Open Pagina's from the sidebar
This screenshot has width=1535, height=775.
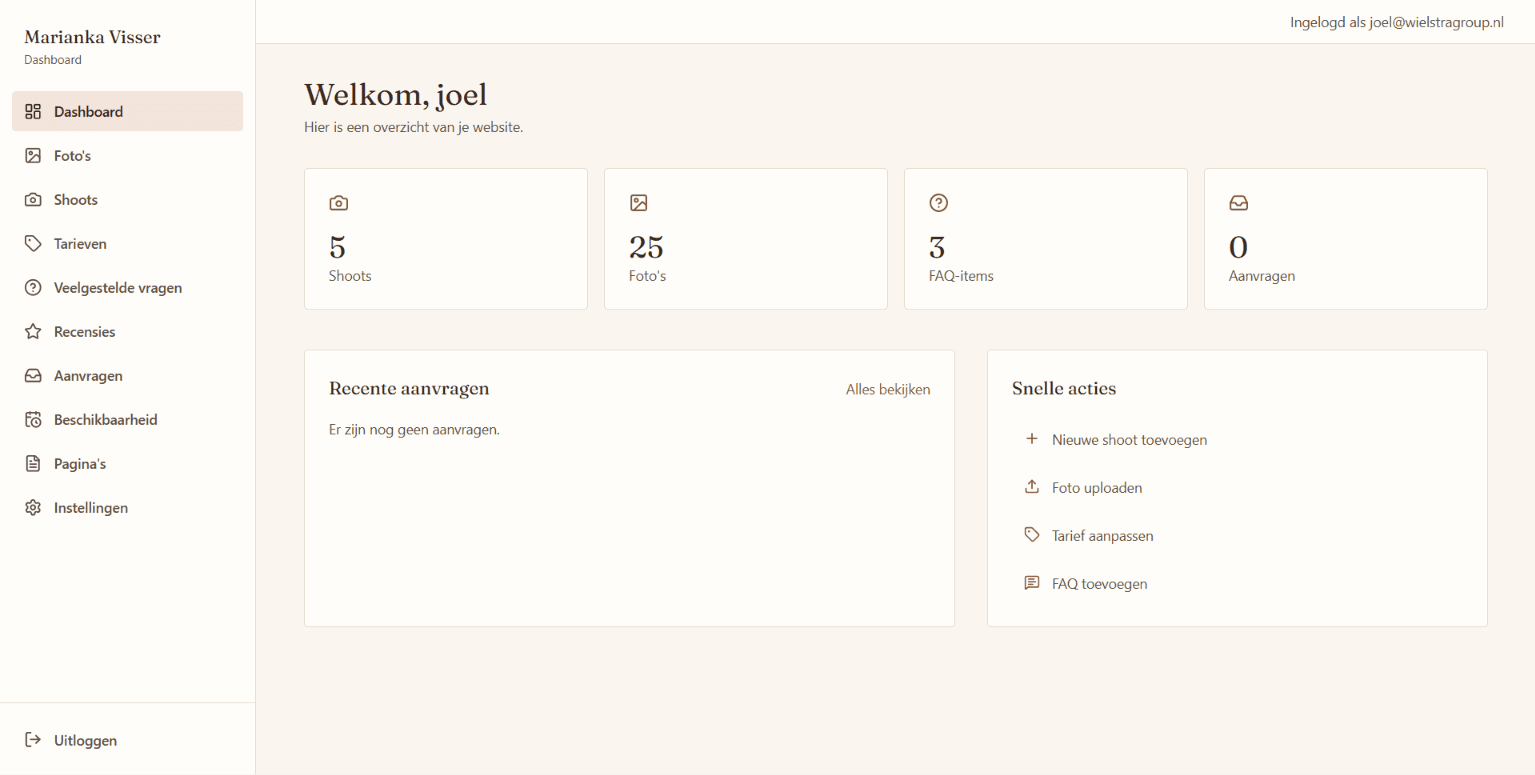point(127,464)
